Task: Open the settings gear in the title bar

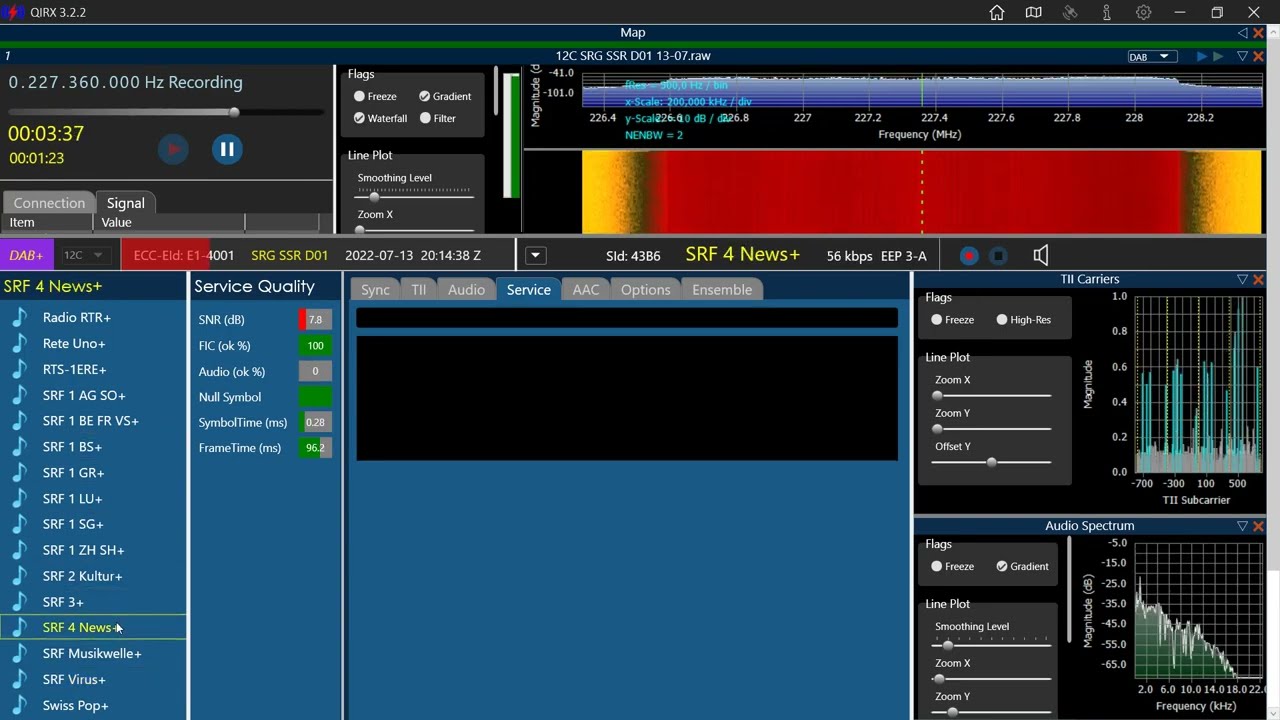Action: click(x=1144, y=13)
